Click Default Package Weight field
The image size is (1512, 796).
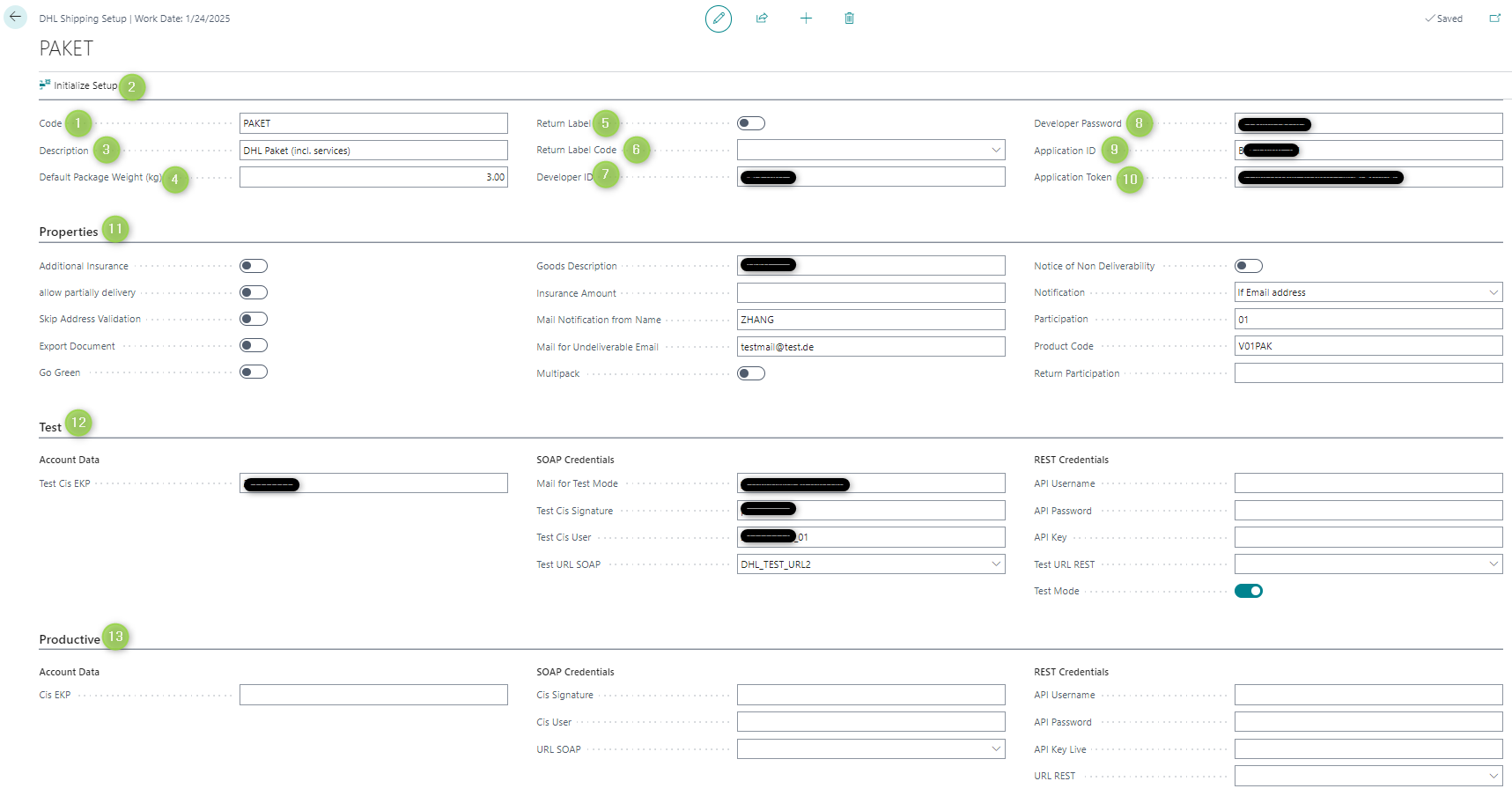(373, 177)
